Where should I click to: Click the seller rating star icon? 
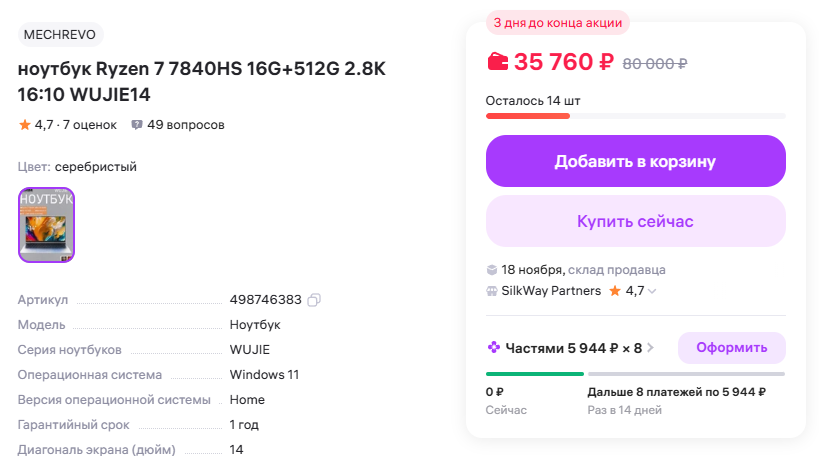coord(615,290)
